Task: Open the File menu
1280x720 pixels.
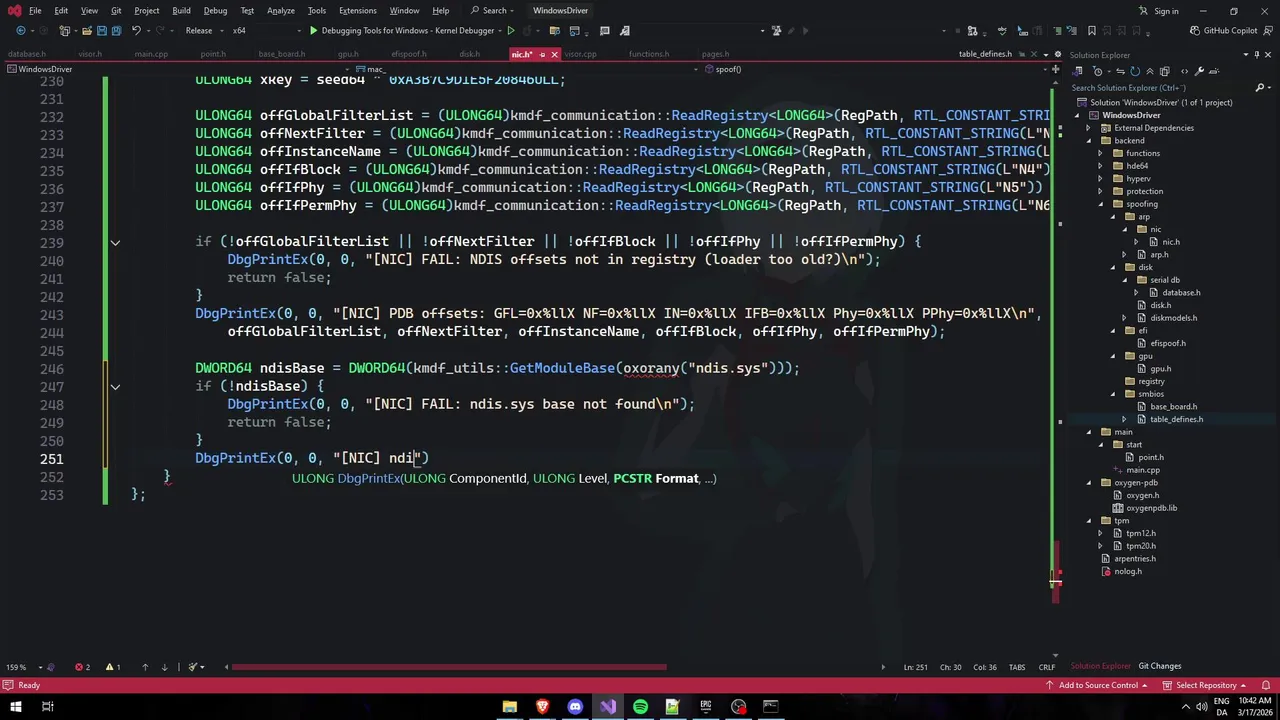Action: 35,11
